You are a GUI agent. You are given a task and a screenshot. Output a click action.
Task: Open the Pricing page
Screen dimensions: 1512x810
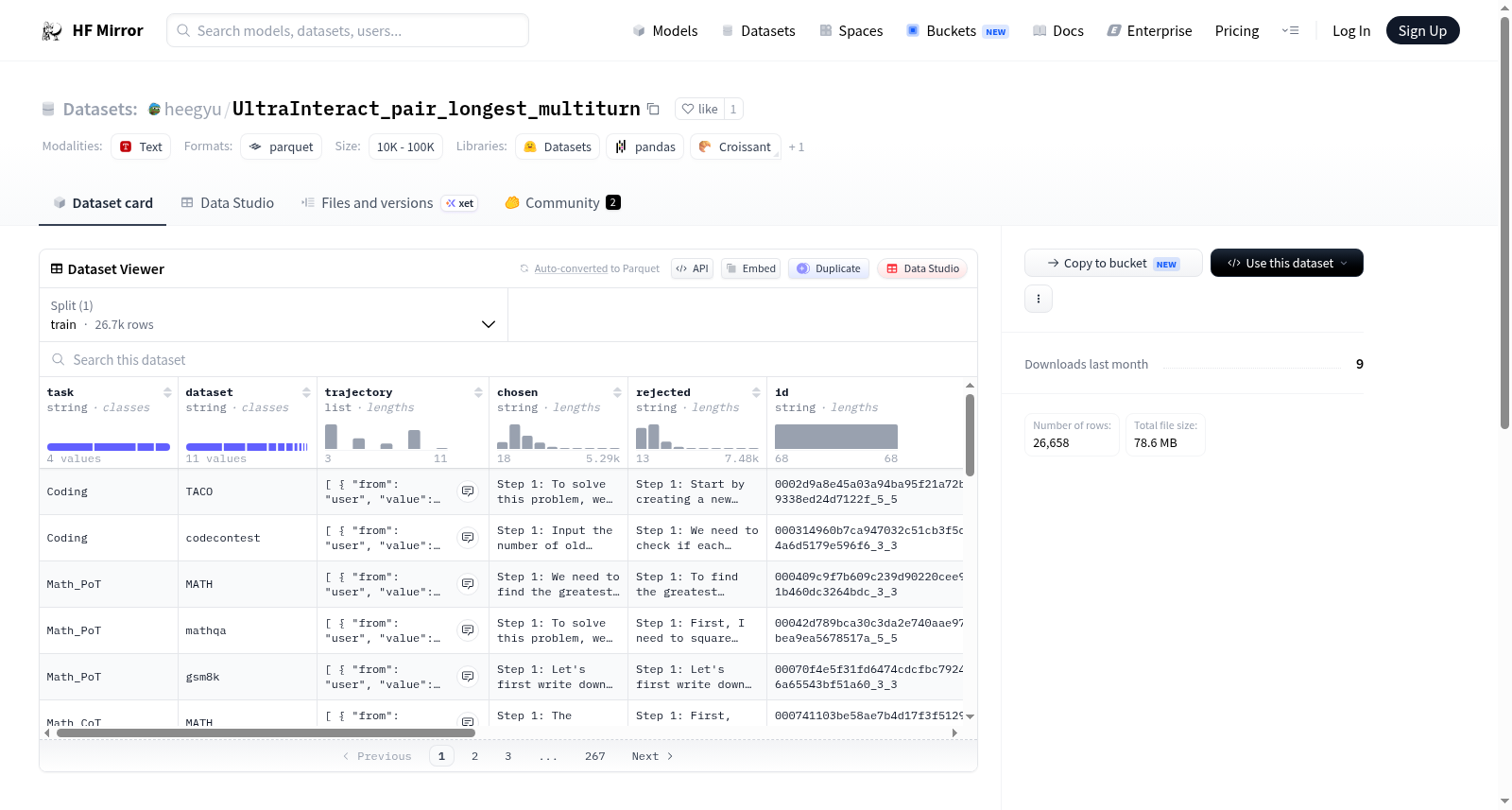[x=1237, y=31]
